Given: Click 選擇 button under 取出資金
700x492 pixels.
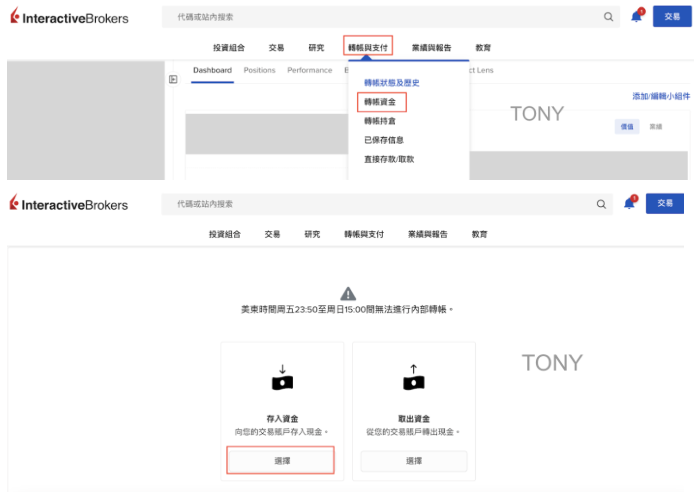Looking at the screenshot, I should tap(413, 461).
